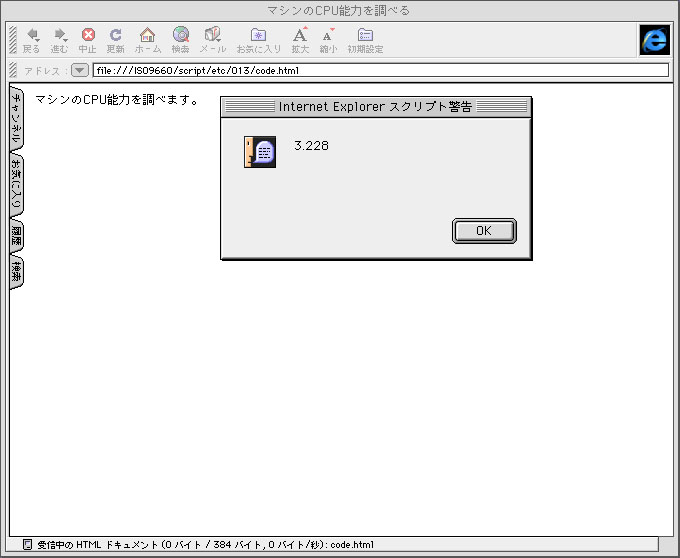Image resolution: width=680 pixels, height=558 pixels.
Task: Open the Search (検索) side tab
Action: point(16,272)
